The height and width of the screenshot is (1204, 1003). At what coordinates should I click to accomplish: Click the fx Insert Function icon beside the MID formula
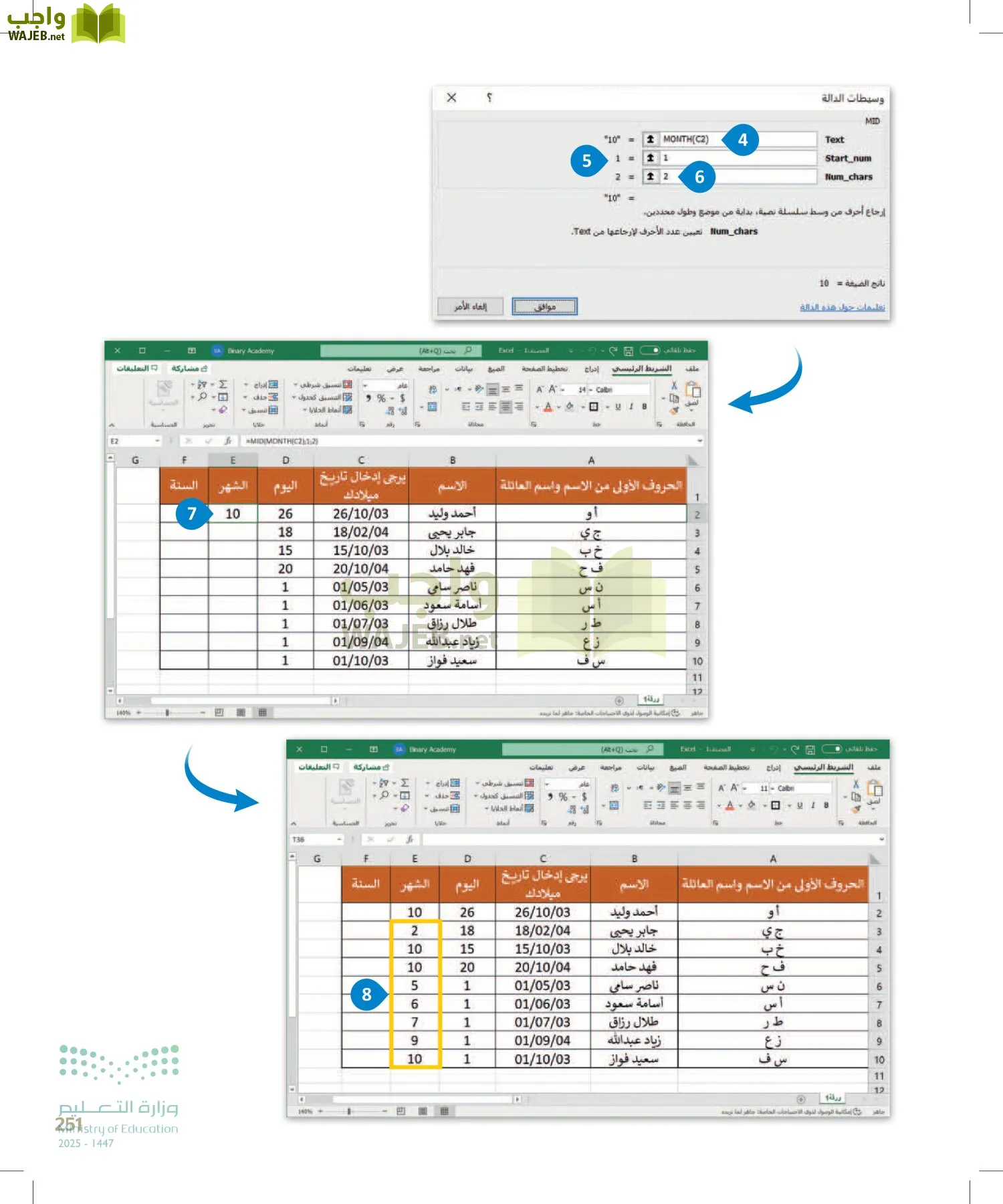coord(227,441)
